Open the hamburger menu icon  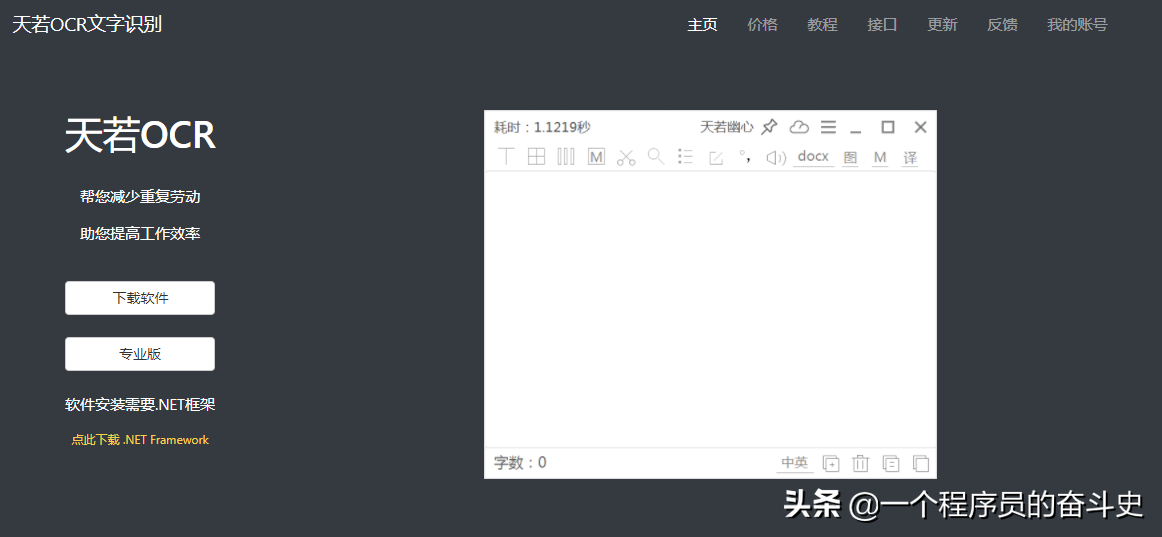pyautogui.click(x=829, y=127)
